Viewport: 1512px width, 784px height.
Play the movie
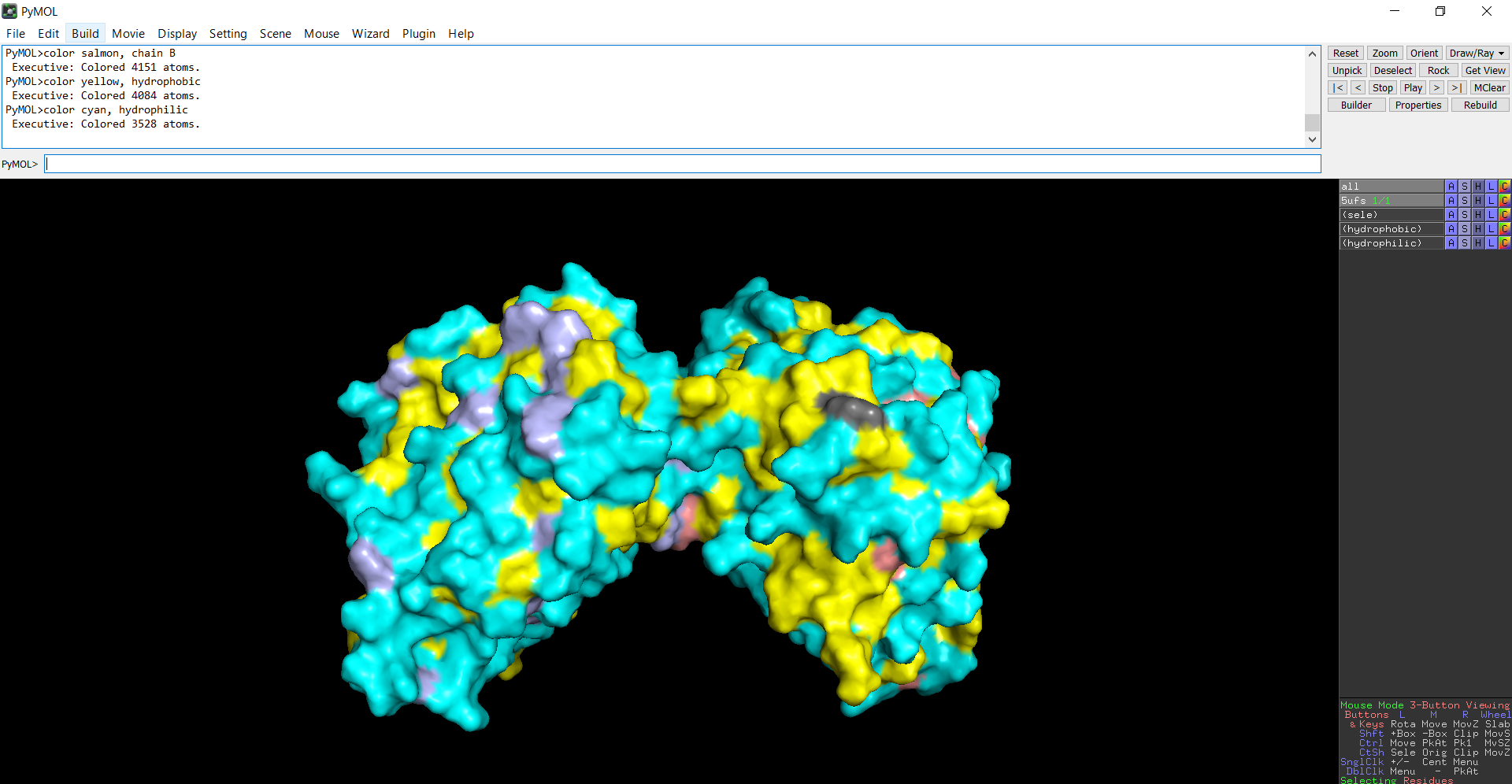(1414, 88)
